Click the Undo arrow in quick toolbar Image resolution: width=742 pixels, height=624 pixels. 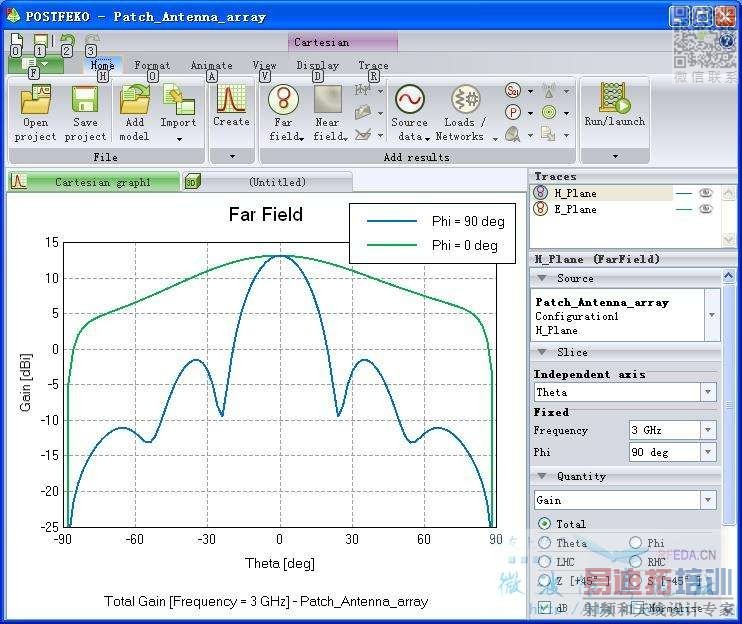[68, 41]
